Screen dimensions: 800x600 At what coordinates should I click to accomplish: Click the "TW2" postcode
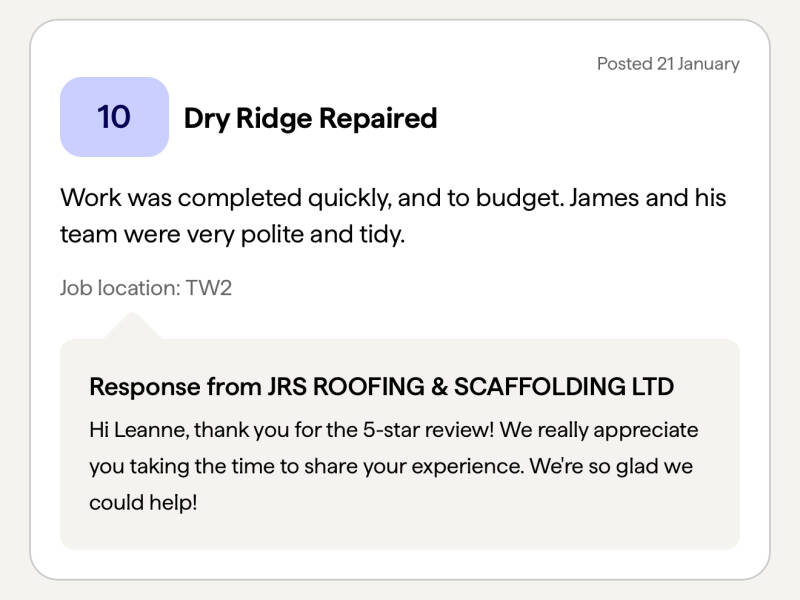tap(209, 288)
